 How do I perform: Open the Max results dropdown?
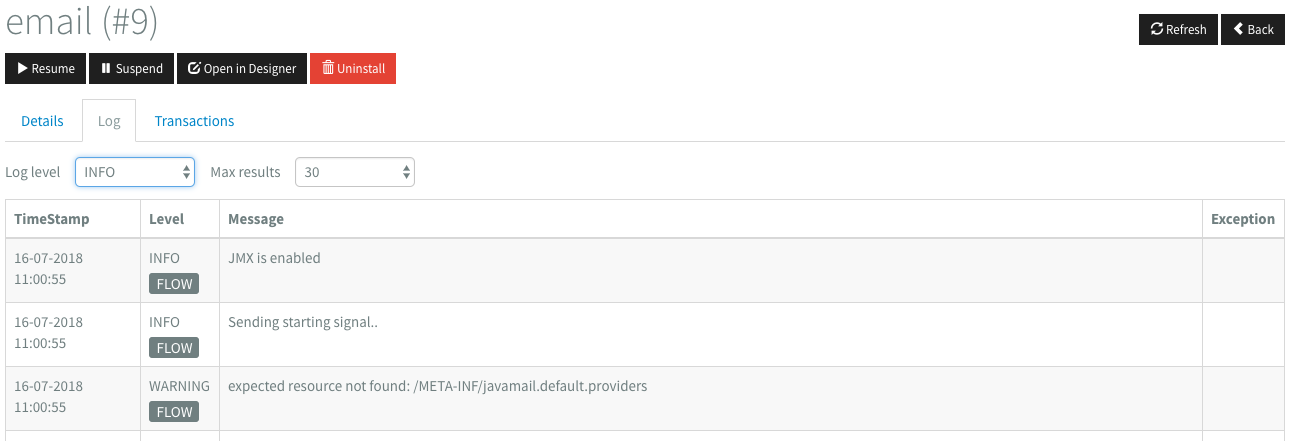pyautogui.click(x=355, y=172)
